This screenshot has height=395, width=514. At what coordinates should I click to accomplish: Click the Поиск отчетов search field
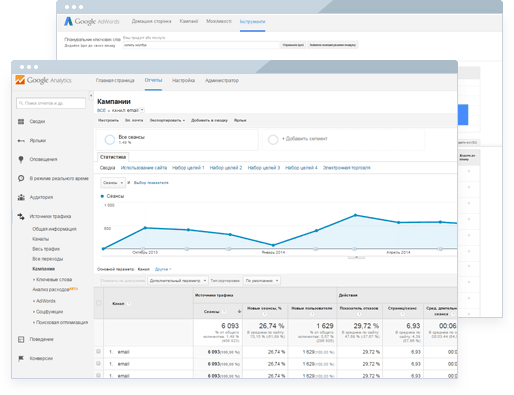51,103
